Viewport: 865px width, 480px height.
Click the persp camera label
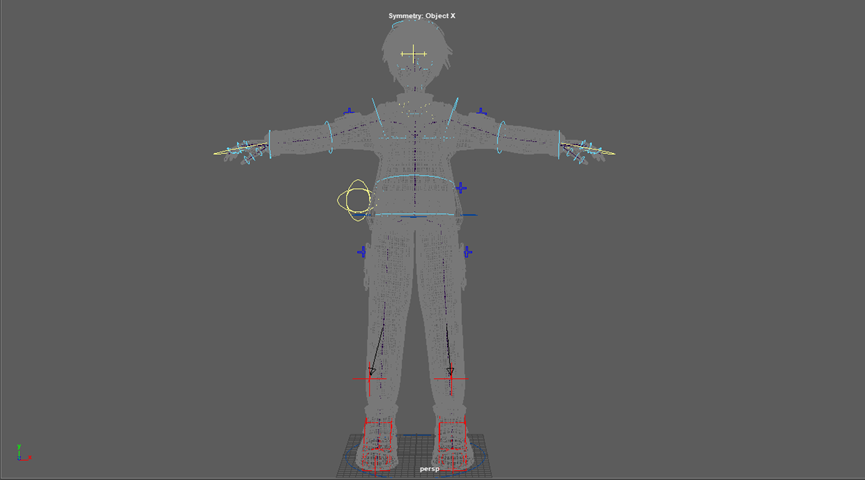[x=429, y=469]
